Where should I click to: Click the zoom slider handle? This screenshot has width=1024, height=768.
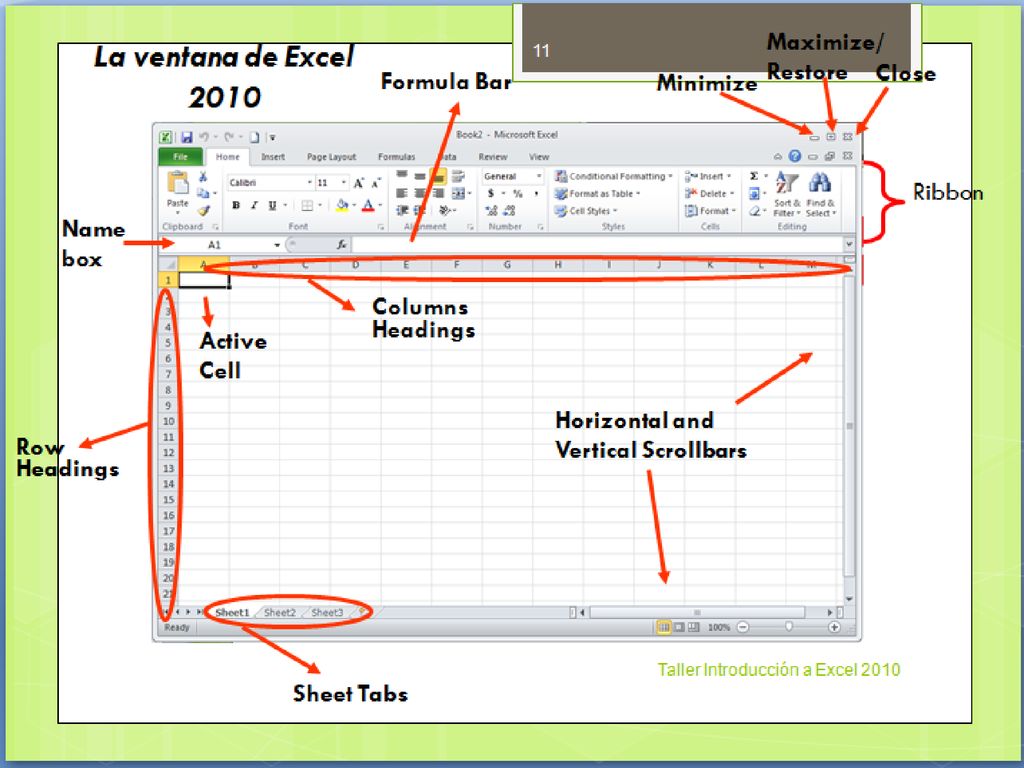[789, 627]
